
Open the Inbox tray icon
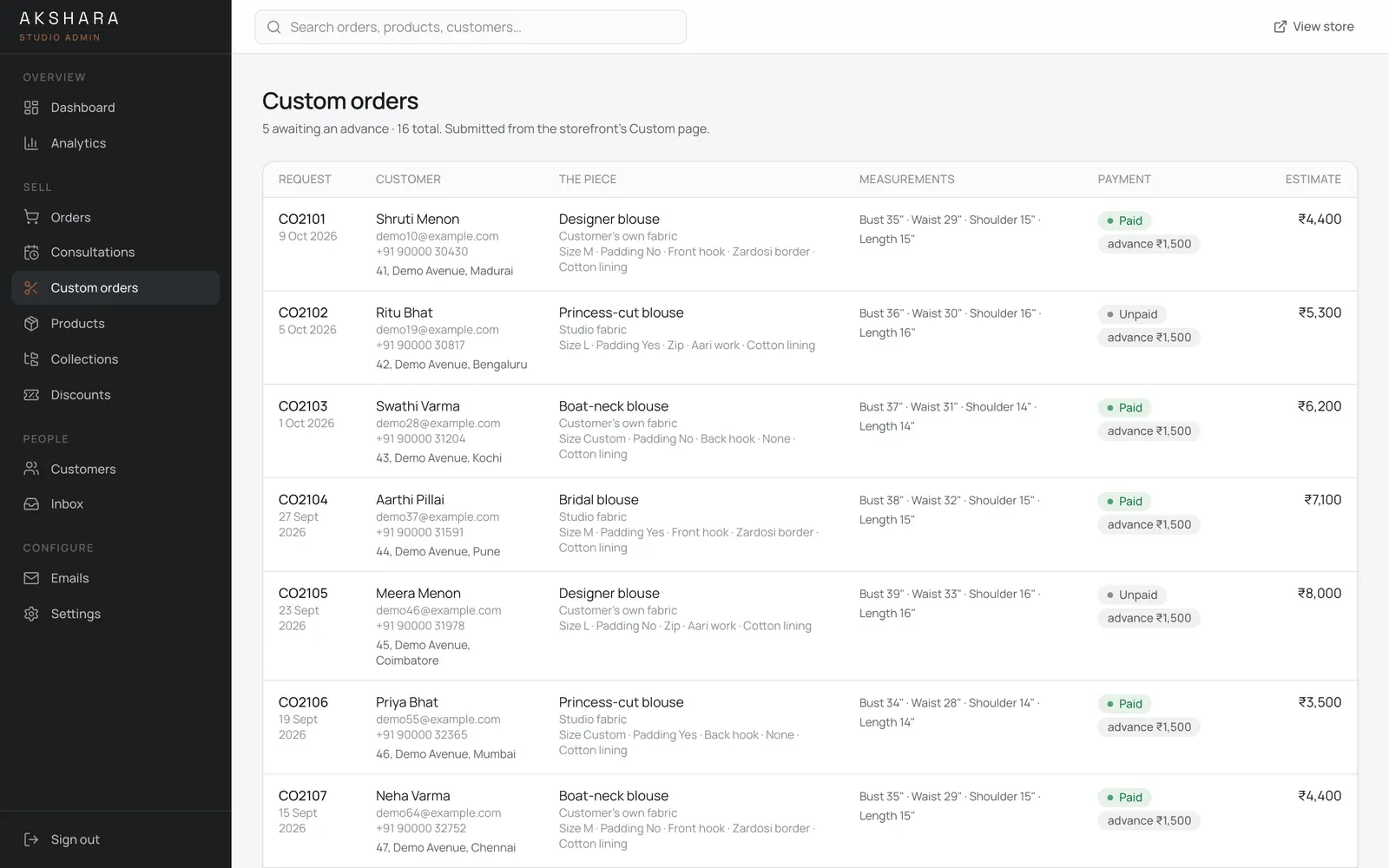tap(31, 504)
